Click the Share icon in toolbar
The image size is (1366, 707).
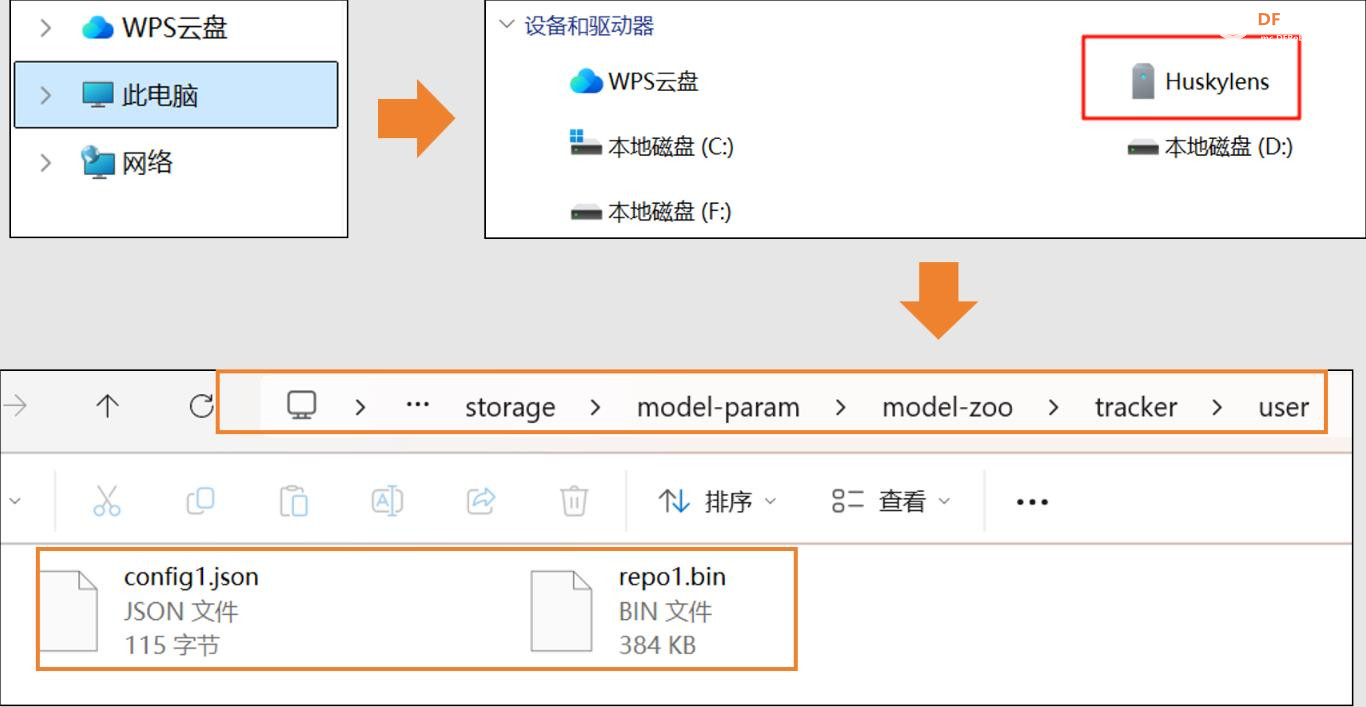481,500
